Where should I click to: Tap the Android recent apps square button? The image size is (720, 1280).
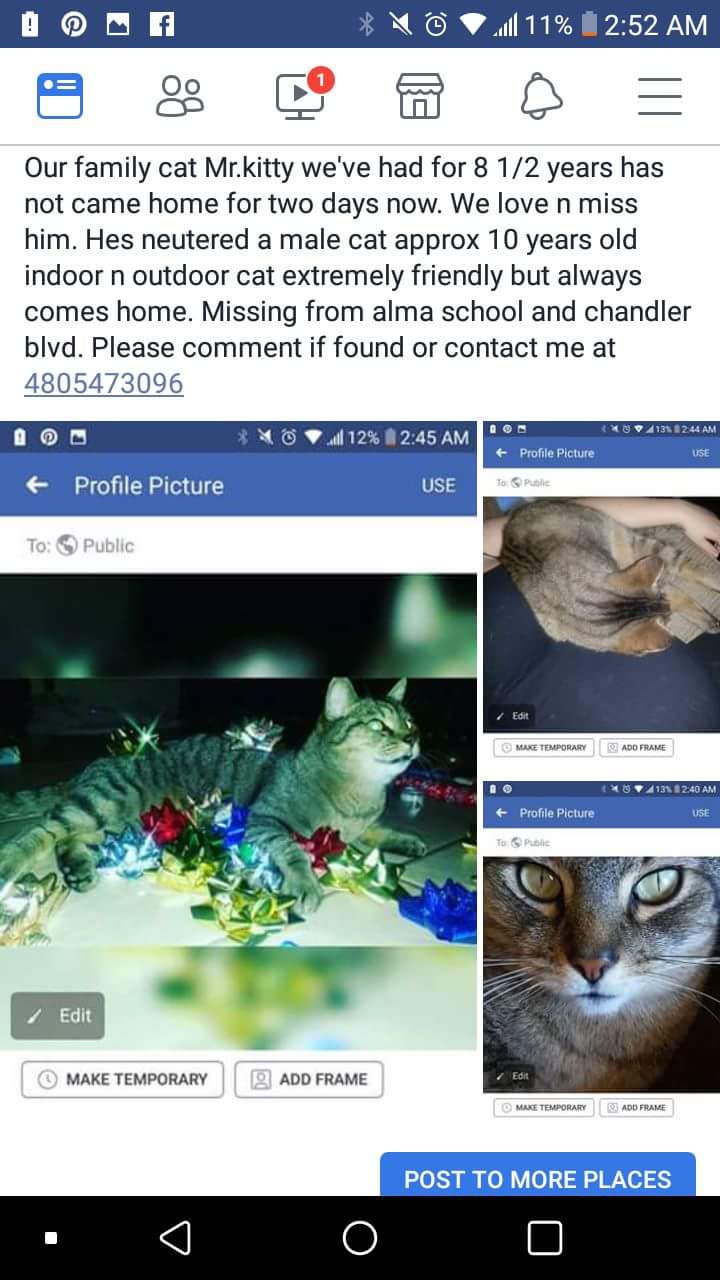pos(544,1238)
